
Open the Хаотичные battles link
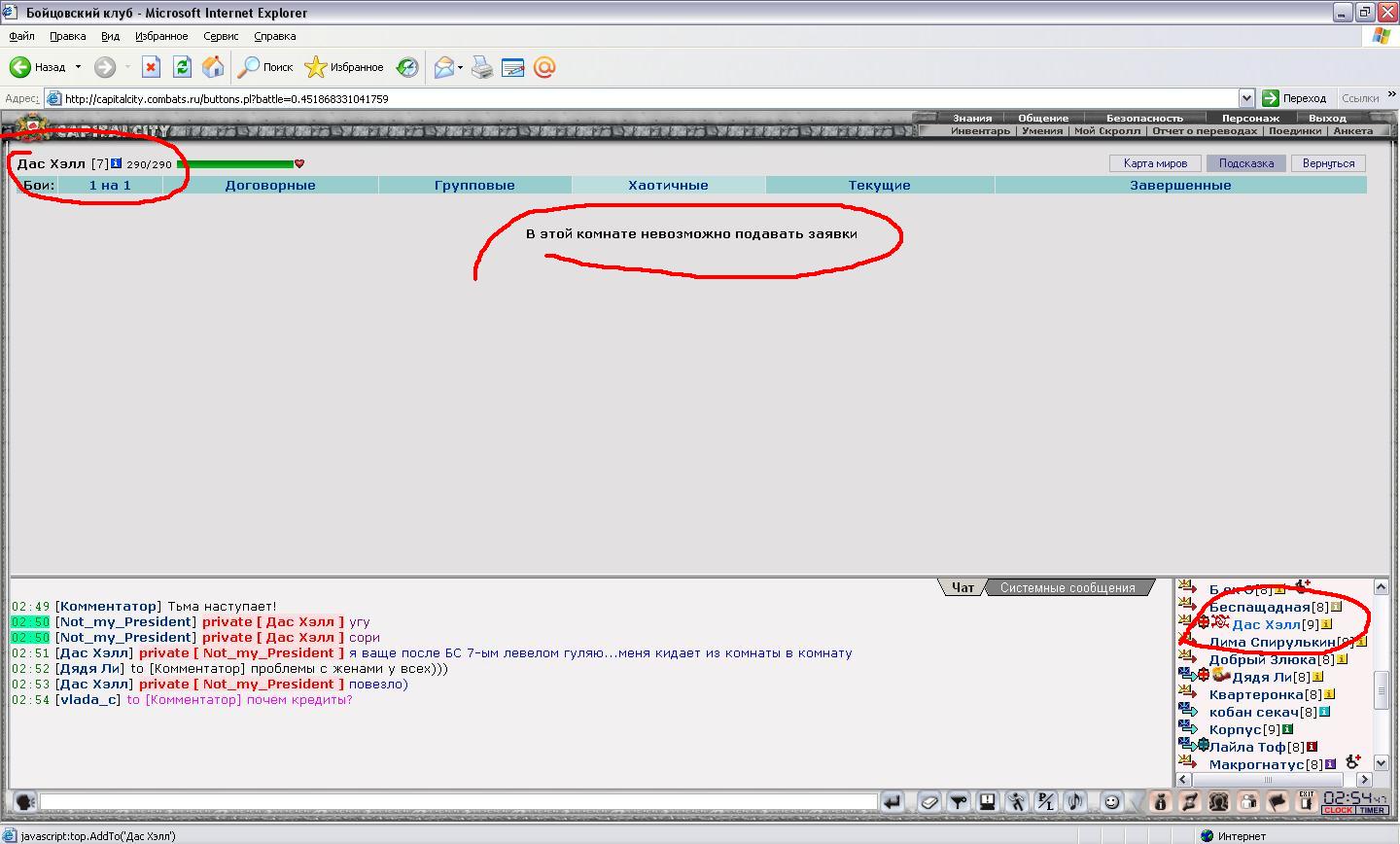tap(668, 185)
